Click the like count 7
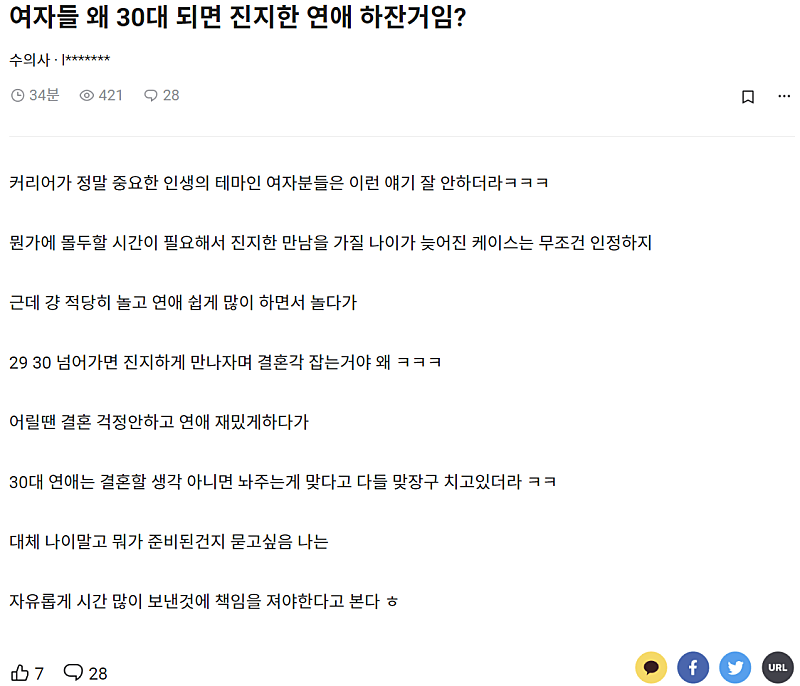800x686 pixels. click(x=39, y=673)
